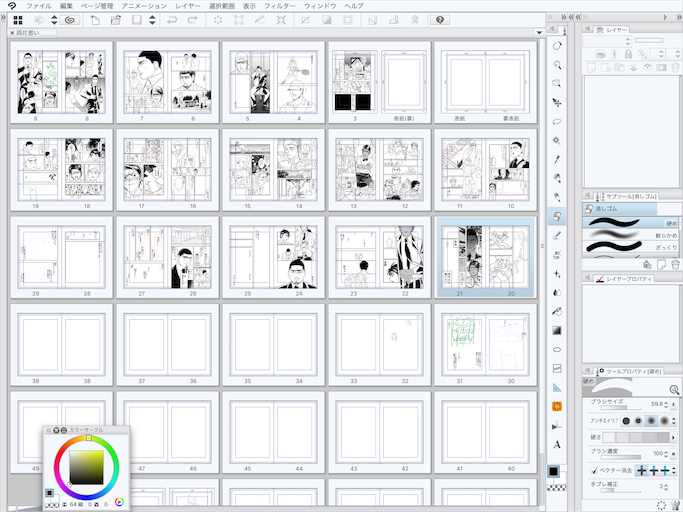Select the Zoom magnifier tool
Viewport: 683px width, 512px height.
point(557,65)
